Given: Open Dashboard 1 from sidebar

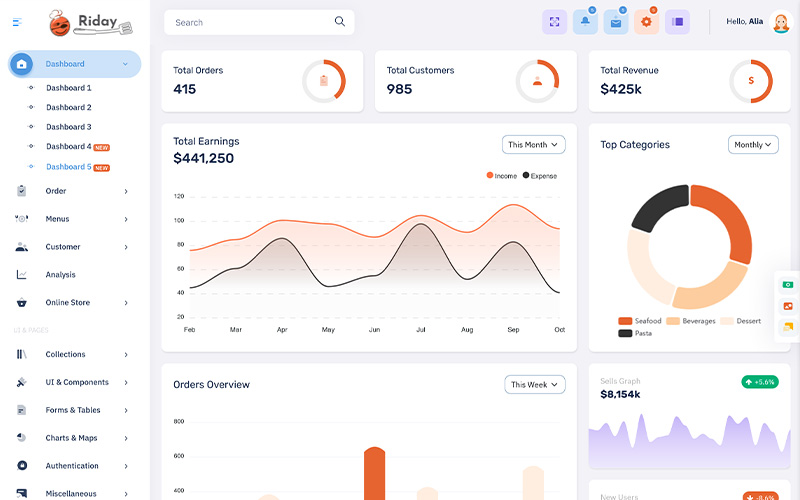Looking at the screenshot, I should point(68,88).
